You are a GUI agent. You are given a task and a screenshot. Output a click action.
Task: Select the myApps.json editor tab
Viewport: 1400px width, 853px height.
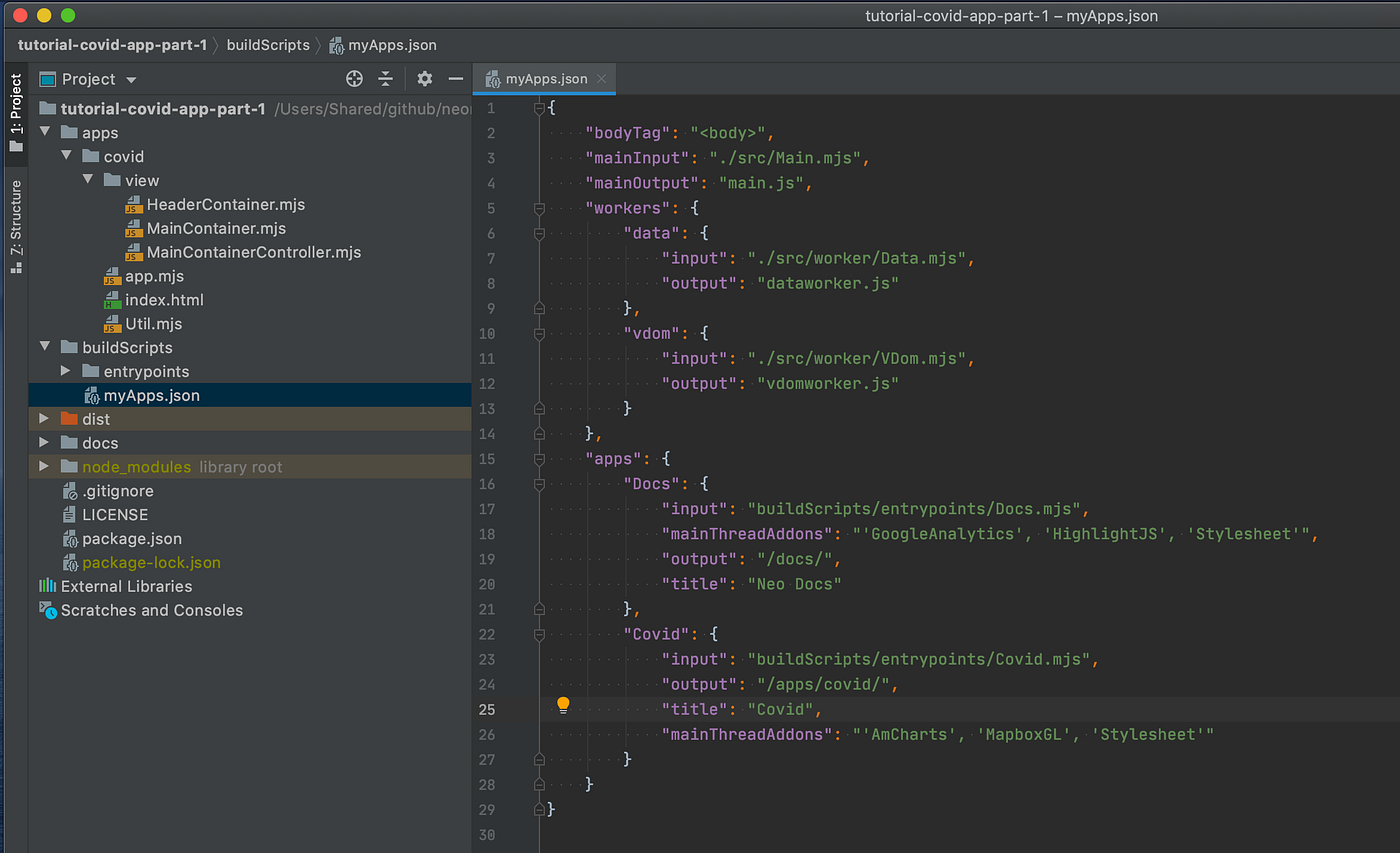(x=546, y=79)
